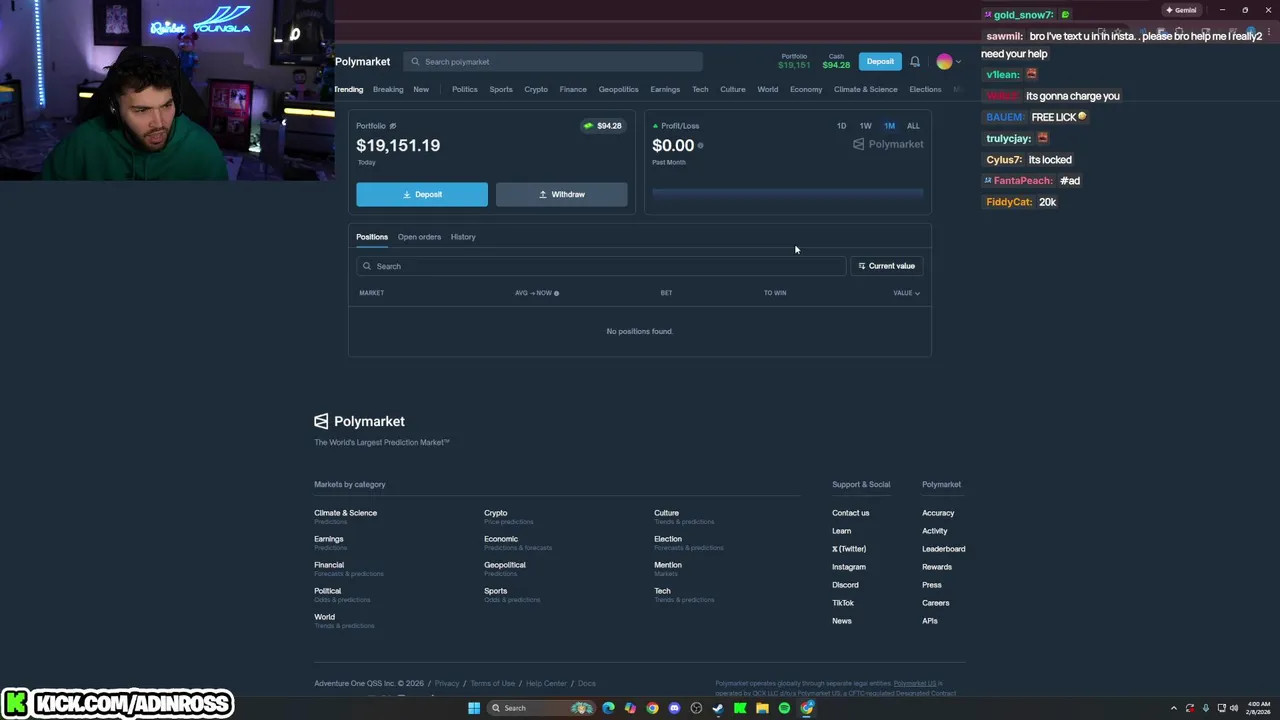Open Cash balance in header

tap(836, 61)
